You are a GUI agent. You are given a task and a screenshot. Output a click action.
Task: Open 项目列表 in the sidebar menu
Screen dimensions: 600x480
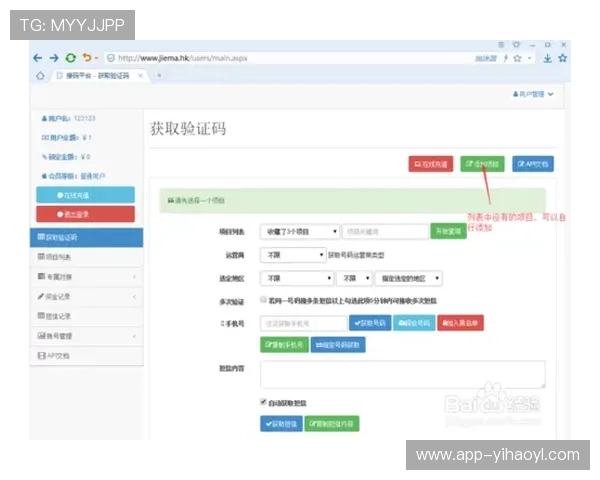(x=86, y=257)
